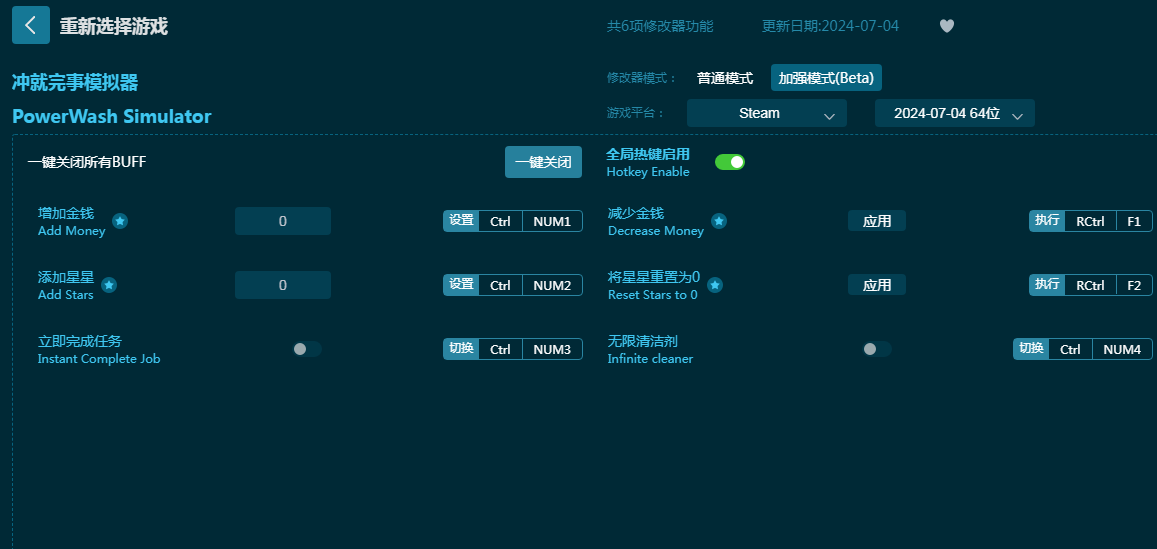
Task: Click 设置 button for Add Stars
Action: (x=461, y=285)
